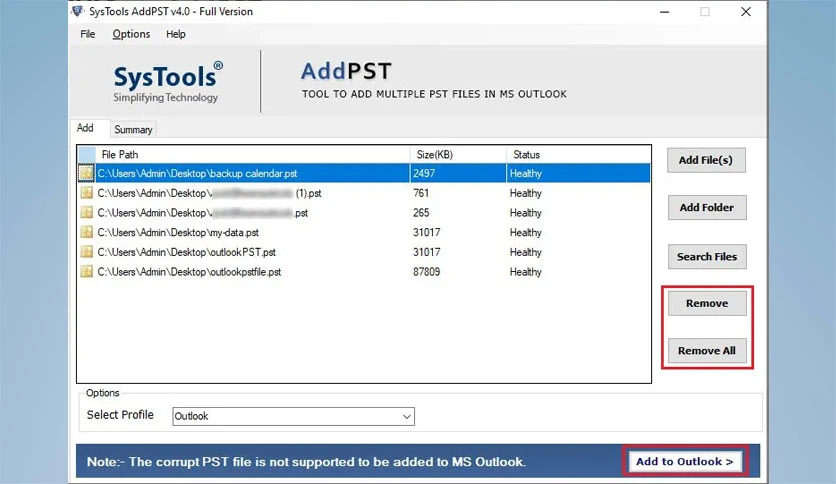The width and height of the screenshot is (836, 484).
Task: Click the PST file icon for outlookPST.pst
Action: (x=86, y=252)
